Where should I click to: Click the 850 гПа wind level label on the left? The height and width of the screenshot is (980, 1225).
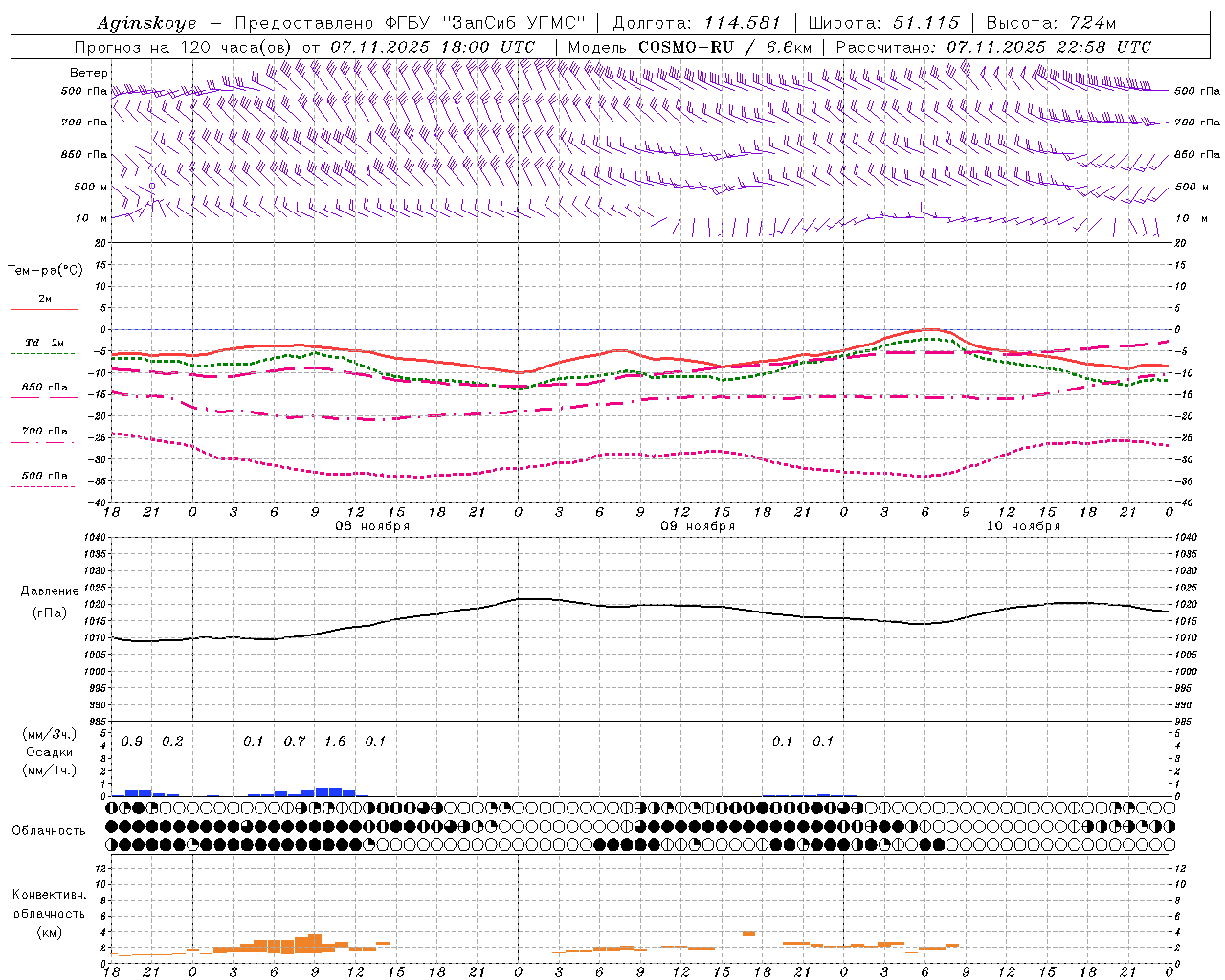[x=84, y=154]
